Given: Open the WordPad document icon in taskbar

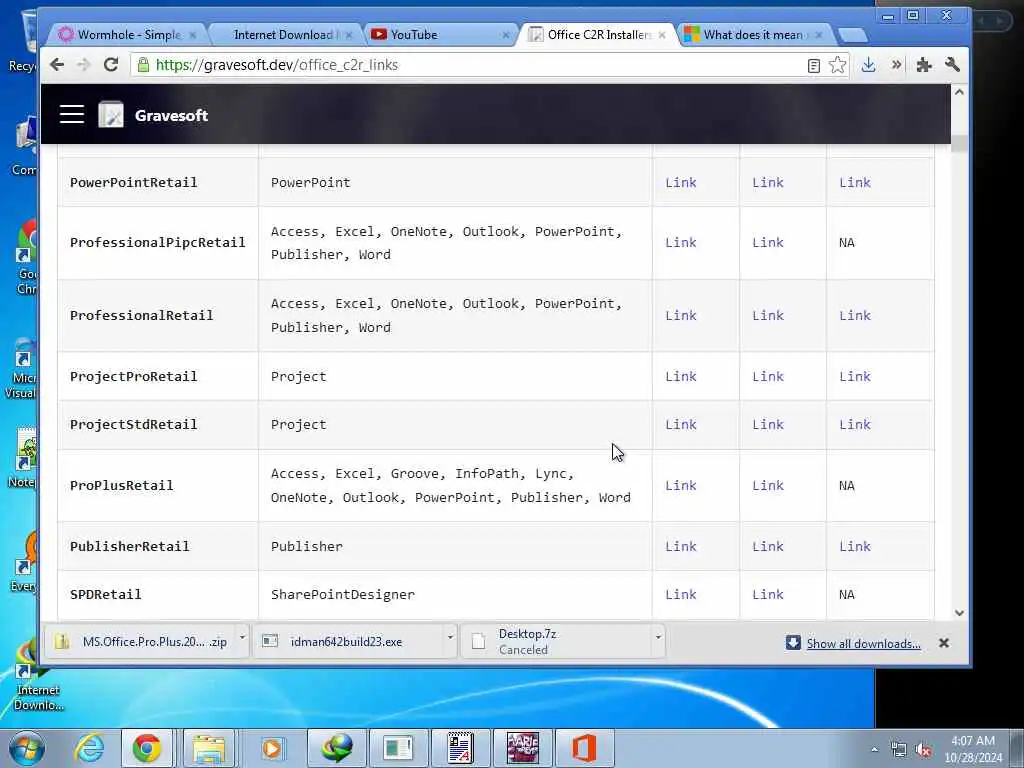Looking at the screenshot, I should tap(460, 748).
